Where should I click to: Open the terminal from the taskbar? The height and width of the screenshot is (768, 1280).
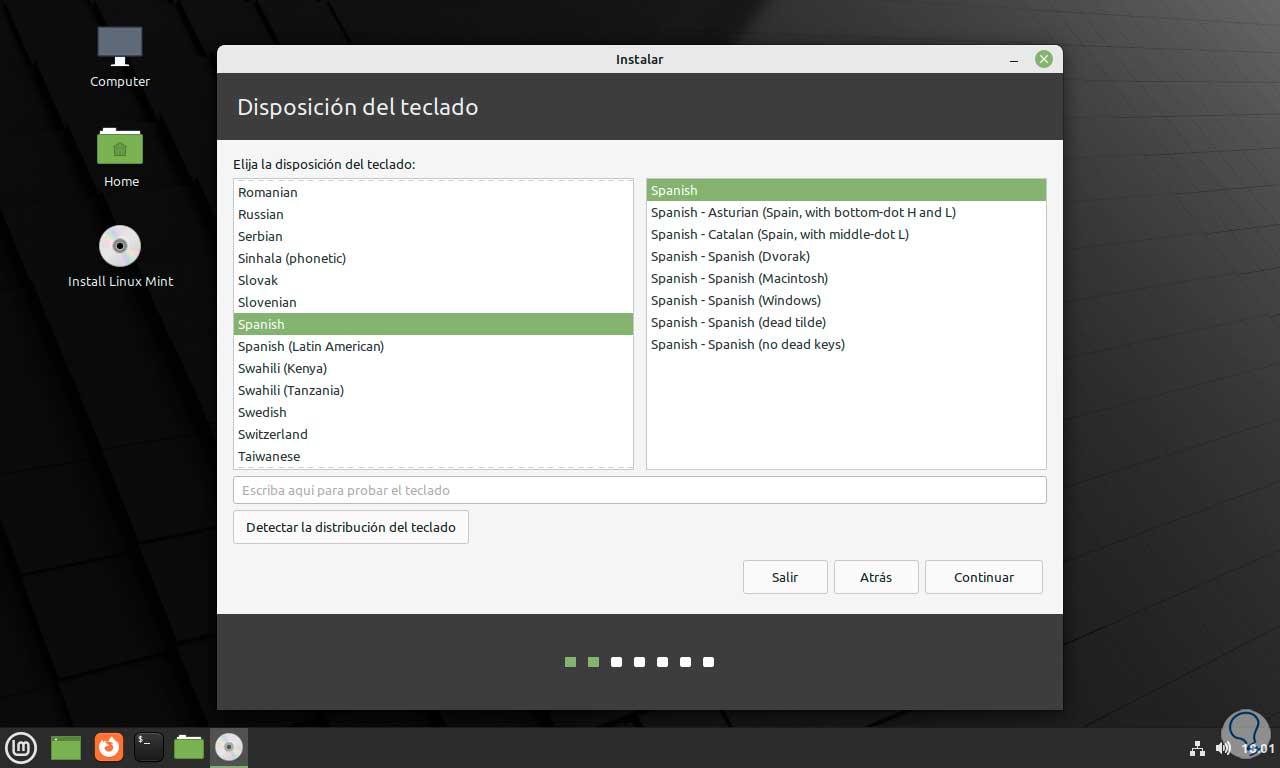[148, 747]
